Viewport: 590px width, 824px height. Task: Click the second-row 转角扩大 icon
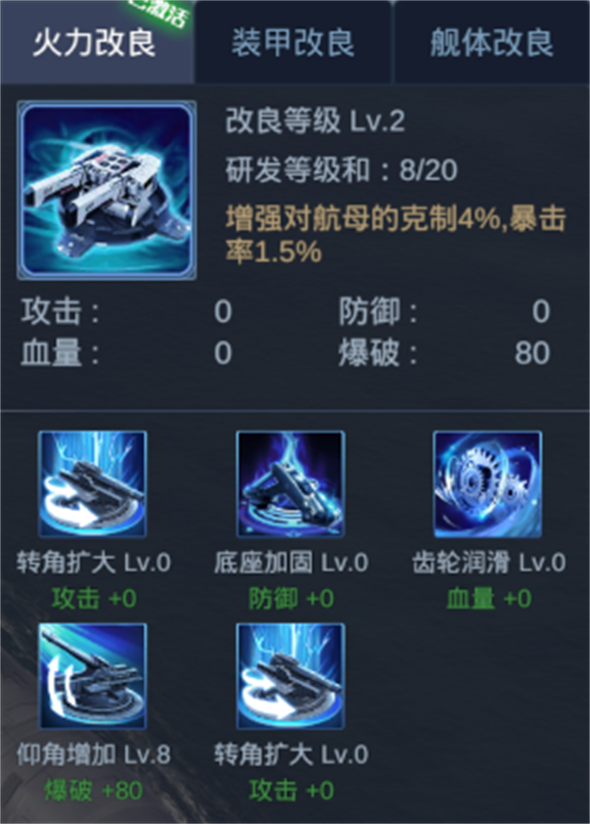pos(291,676)
